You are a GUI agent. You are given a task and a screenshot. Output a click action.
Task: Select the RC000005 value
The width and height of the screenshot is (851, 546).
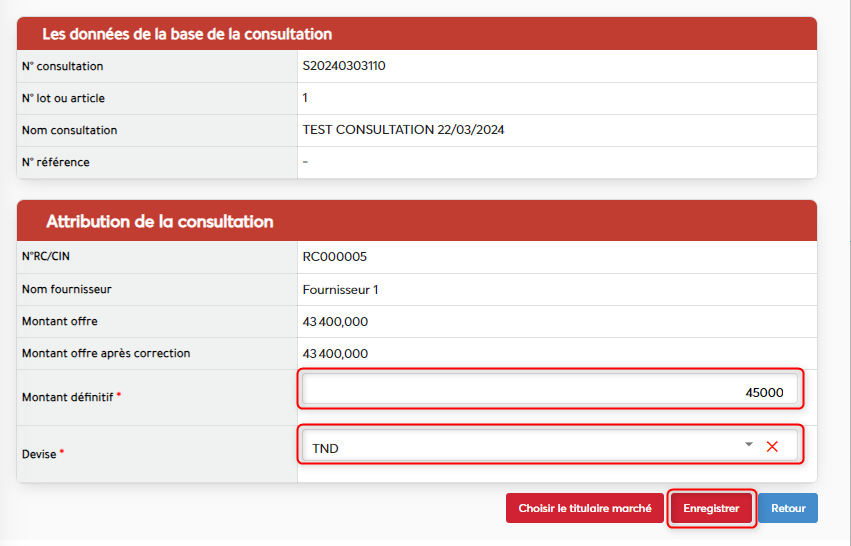click(335, 257)
